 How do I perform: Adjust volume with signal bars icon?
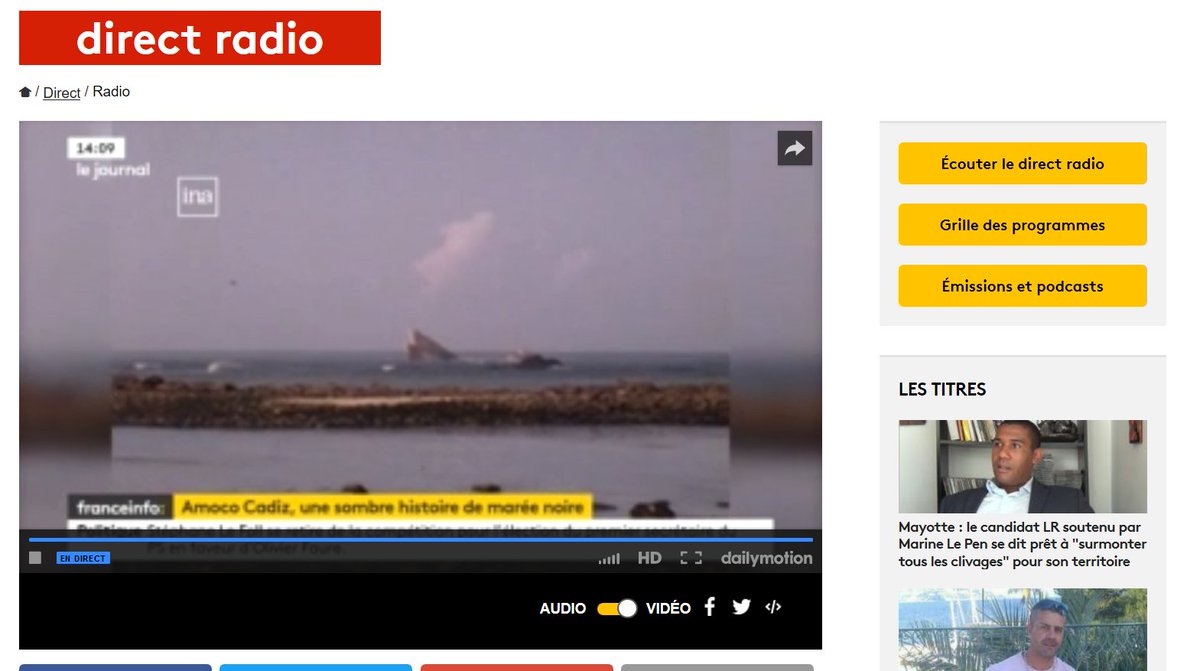(609, 558)
